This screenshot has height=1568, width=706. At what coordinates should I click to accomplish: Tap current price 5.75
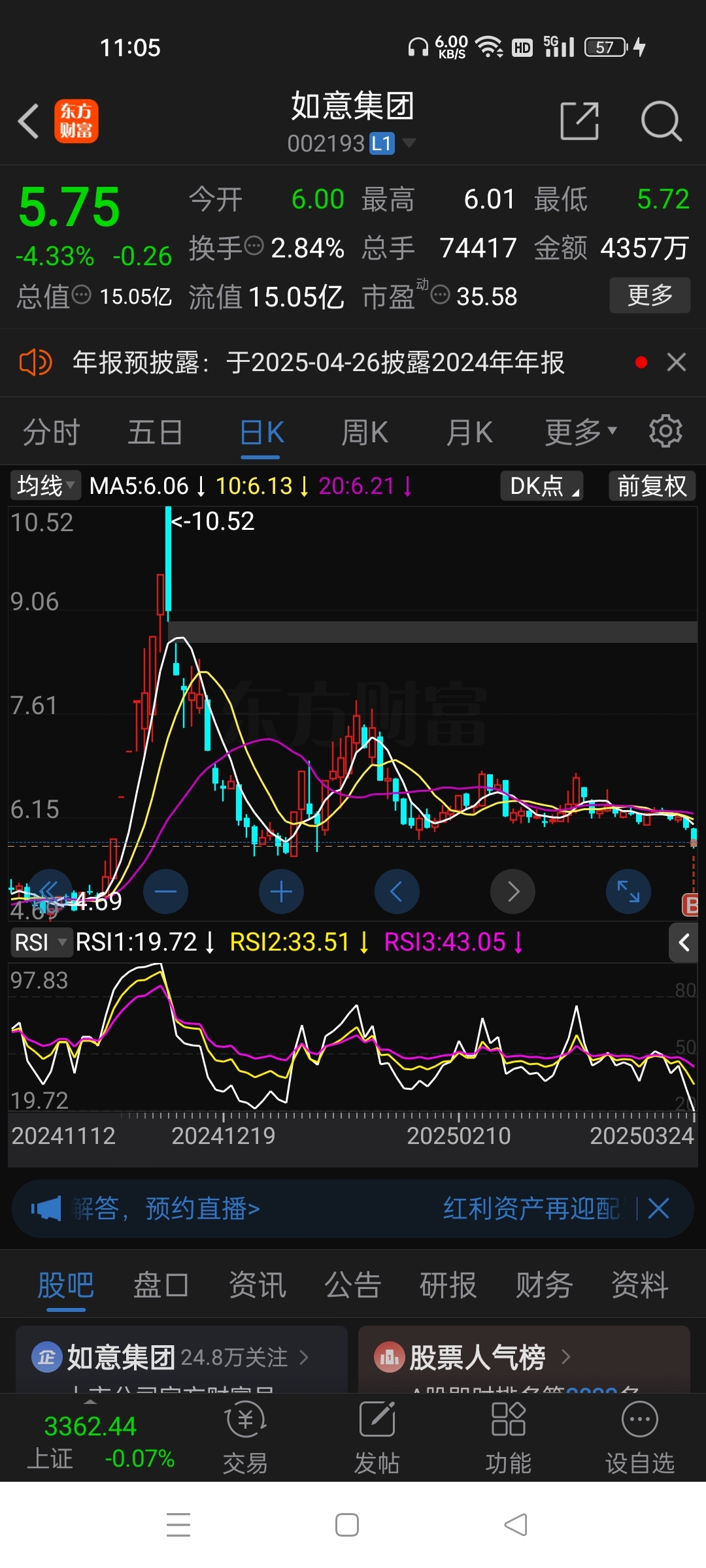pyautogui.click(x=69, y=208)
